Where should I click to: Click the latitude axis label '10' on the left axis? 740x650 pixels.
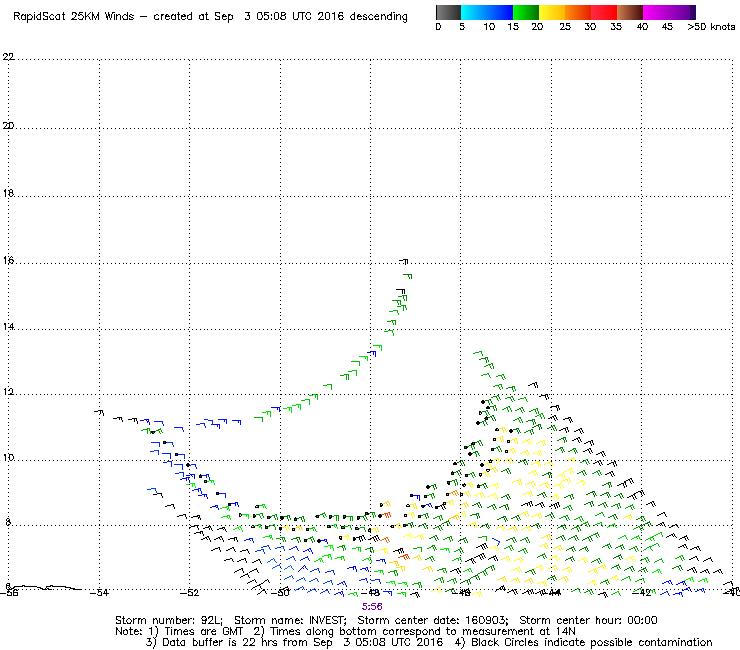click(8, 458)
